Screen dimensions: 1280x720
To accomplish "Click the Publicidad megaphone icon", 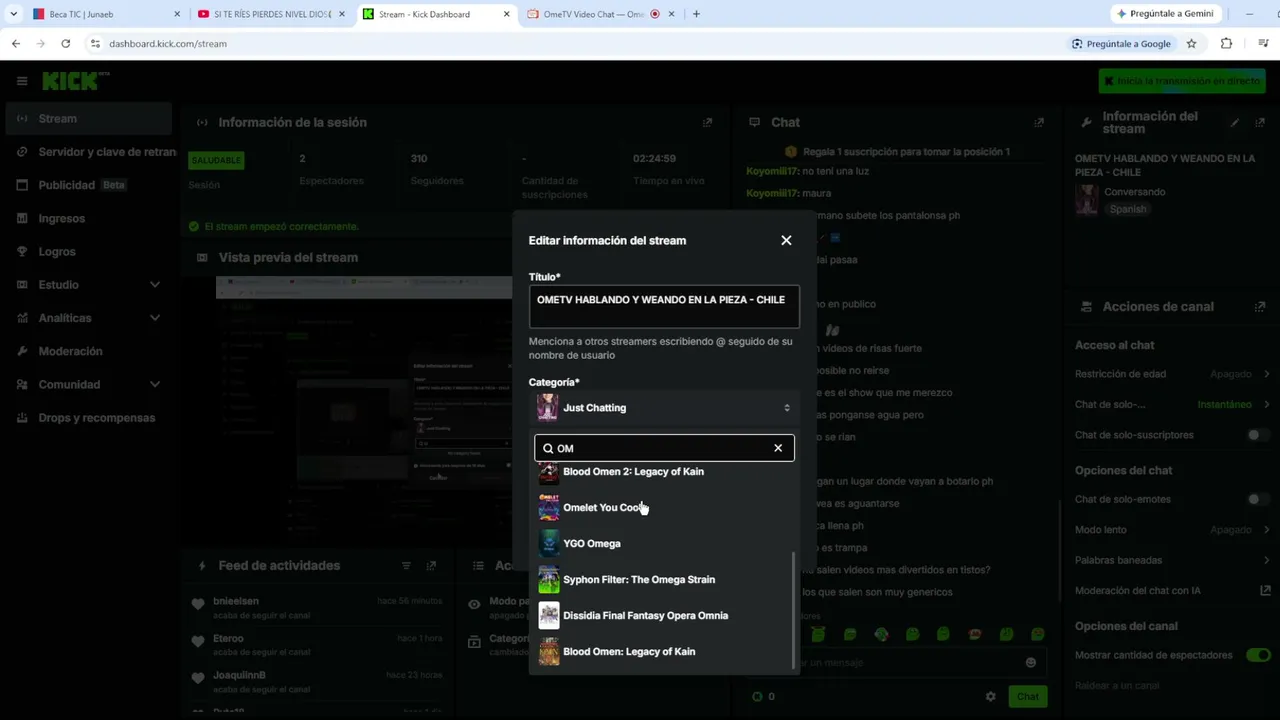I will (x=22, y=185).
